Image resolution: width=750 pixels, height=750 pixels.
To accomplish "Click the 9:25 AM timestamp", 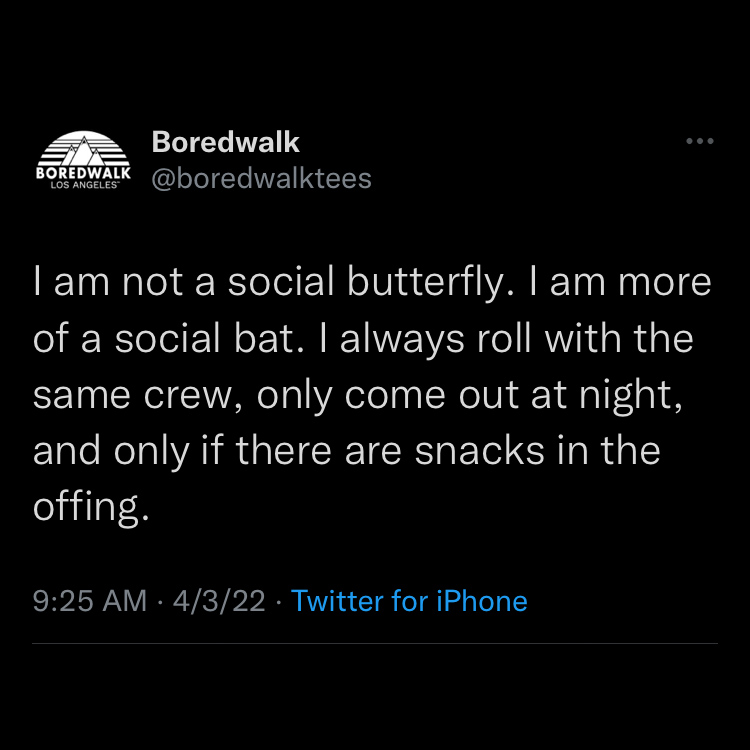I will coord(89,601).
